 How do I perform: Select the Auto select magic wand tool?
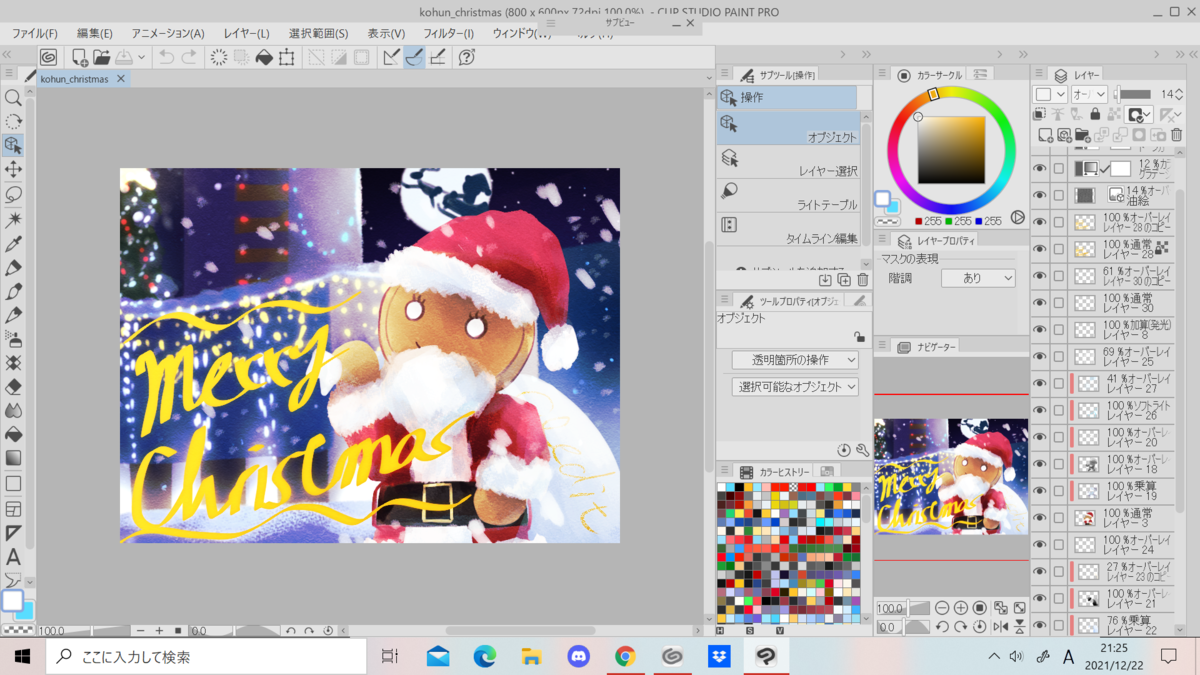pyautogui.click(x=13, y=219)
